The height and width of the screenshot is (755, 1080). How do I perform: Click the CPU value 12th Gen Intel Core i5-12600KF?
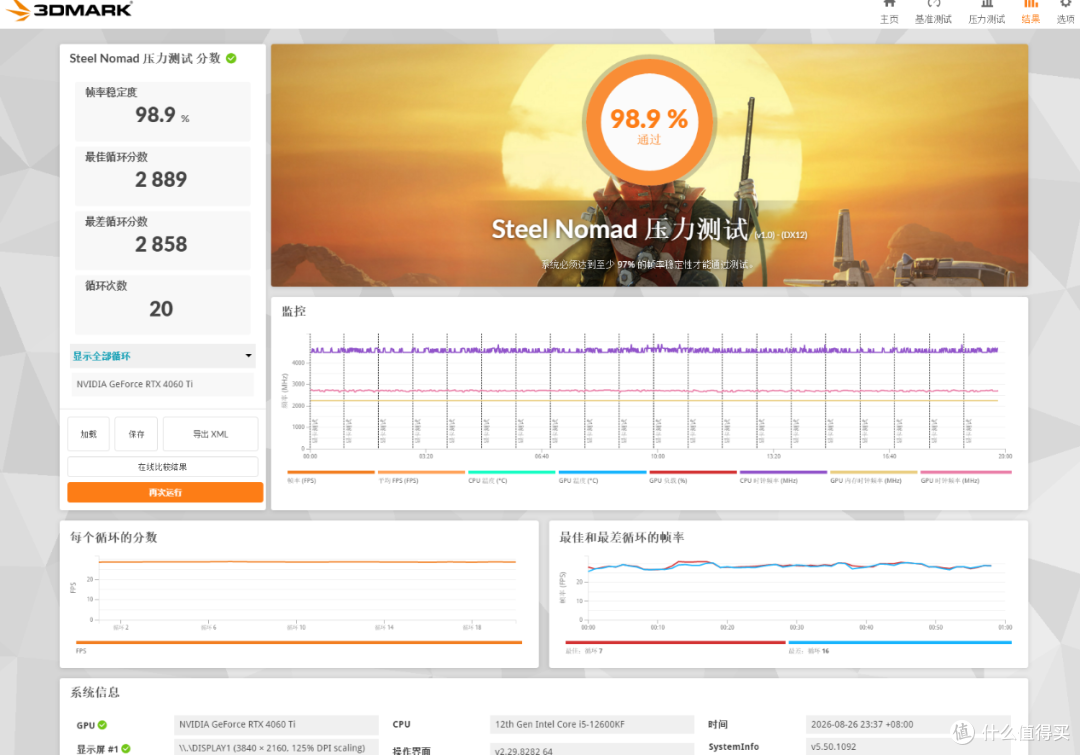592,725
